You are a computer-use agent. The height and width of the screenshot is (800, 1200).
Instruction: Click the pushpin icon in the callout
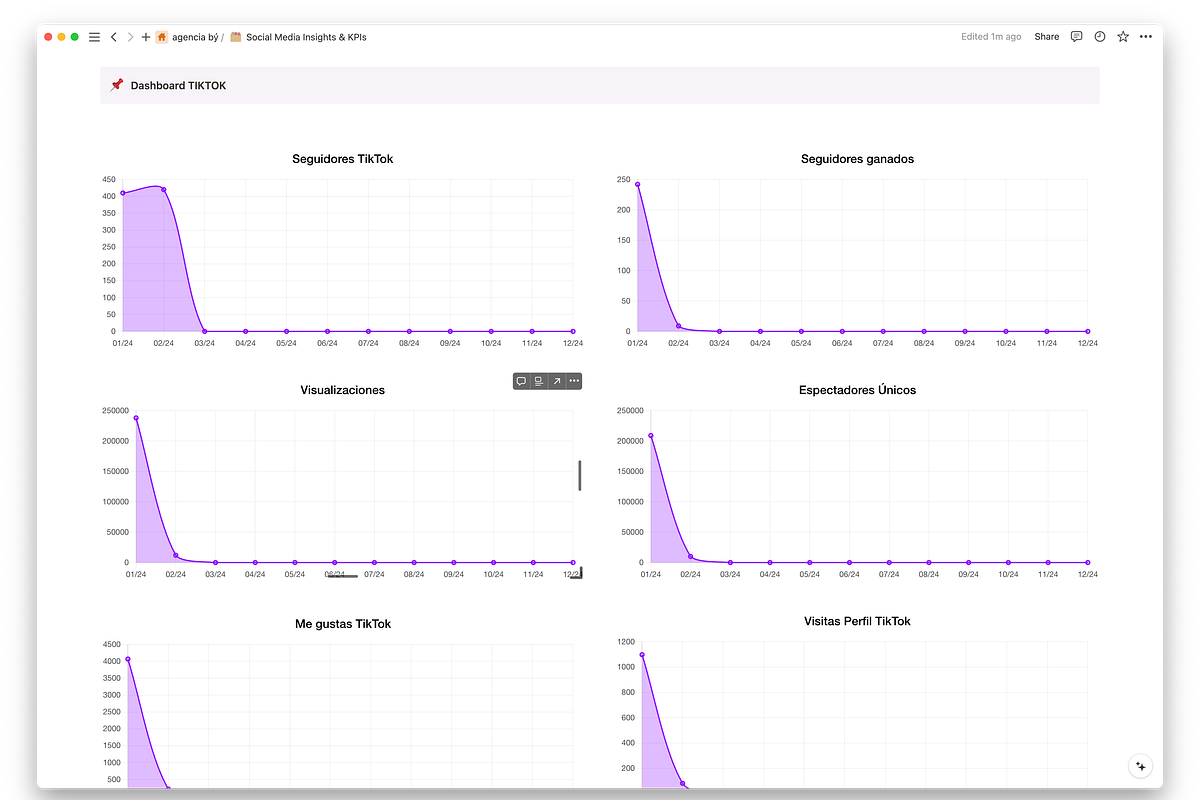click(117, 85)
